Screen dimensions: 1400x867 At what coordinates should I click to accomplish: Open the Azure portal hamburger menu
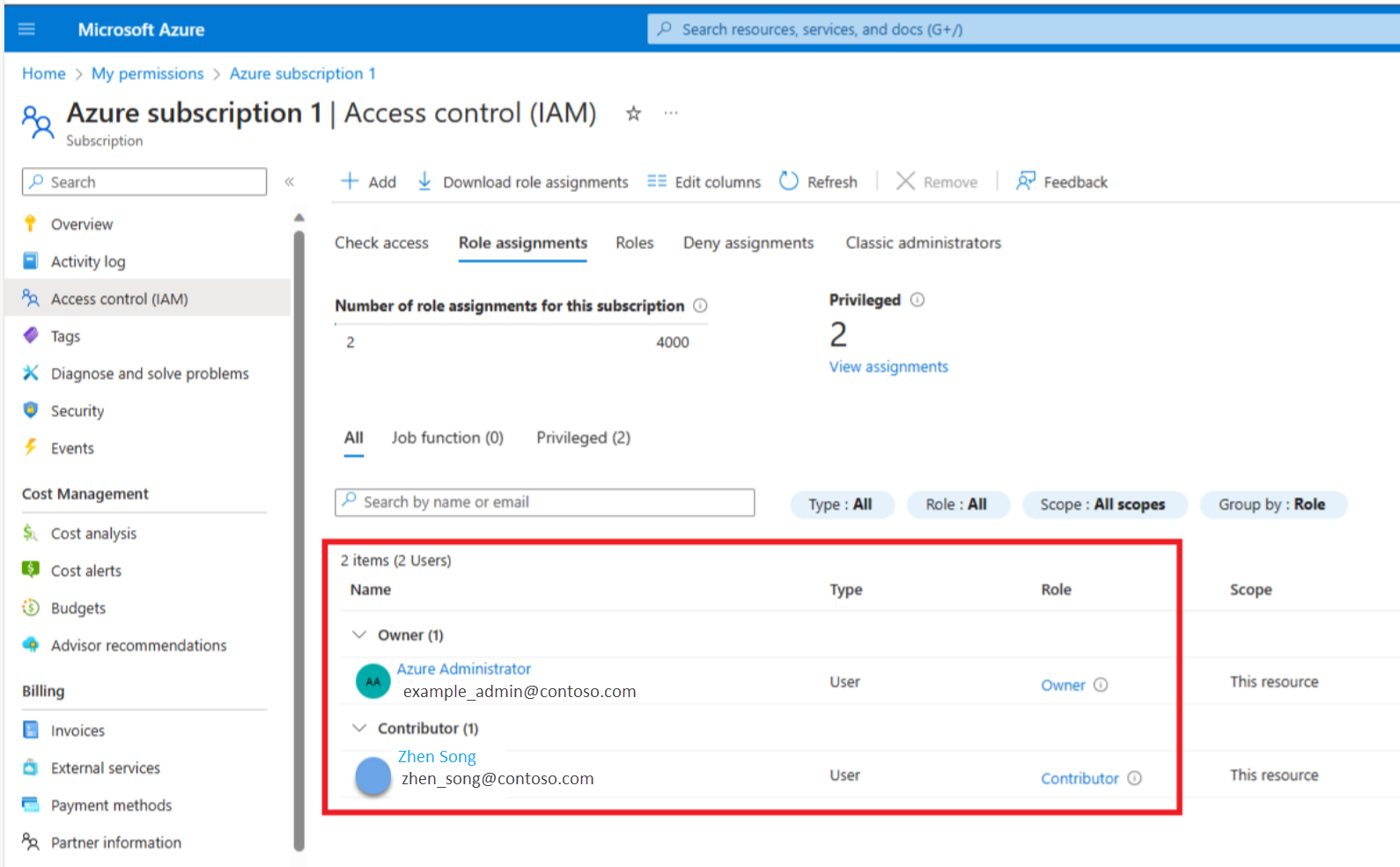pos(26,29)
